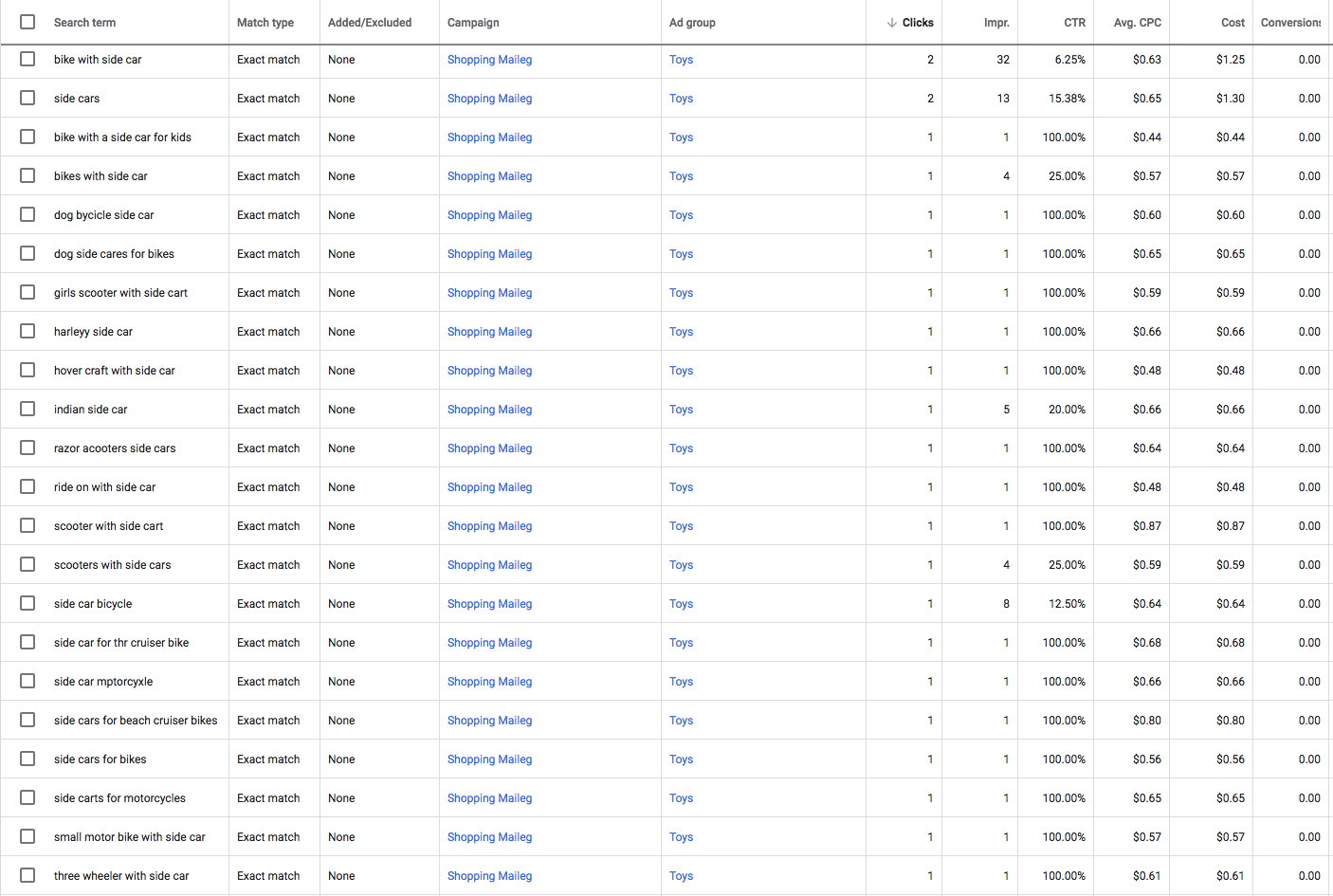Open Shopping Maileg campaign in 'side cars' row
1333x896 pixels.
[x=489, y=99]
